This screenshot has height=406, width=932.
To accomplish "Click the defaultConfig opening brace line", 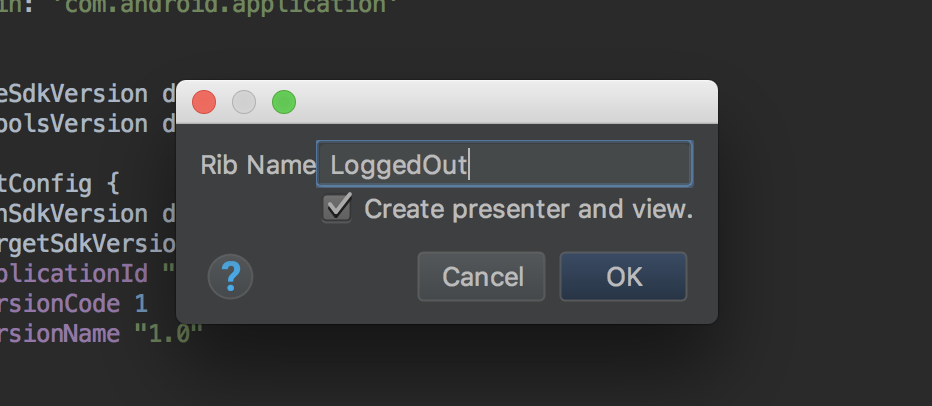I will click(x=60, y=184).
